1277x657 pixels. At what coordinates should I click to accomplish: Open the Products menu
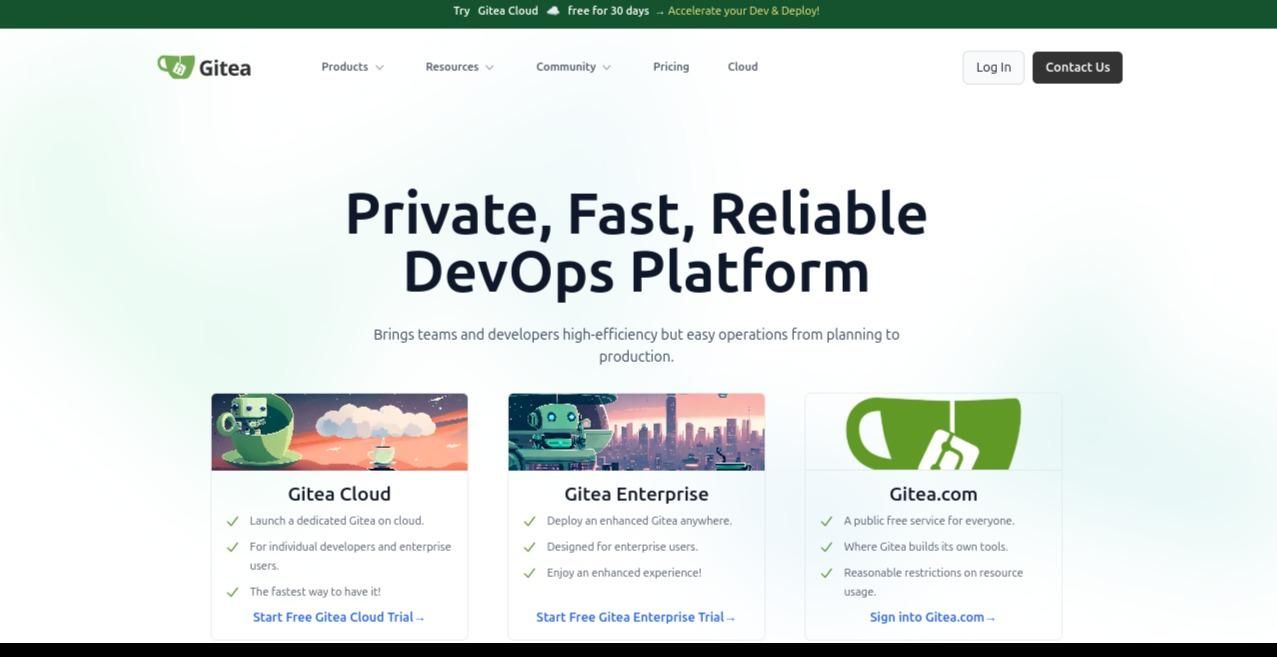(x=352, y=67)
